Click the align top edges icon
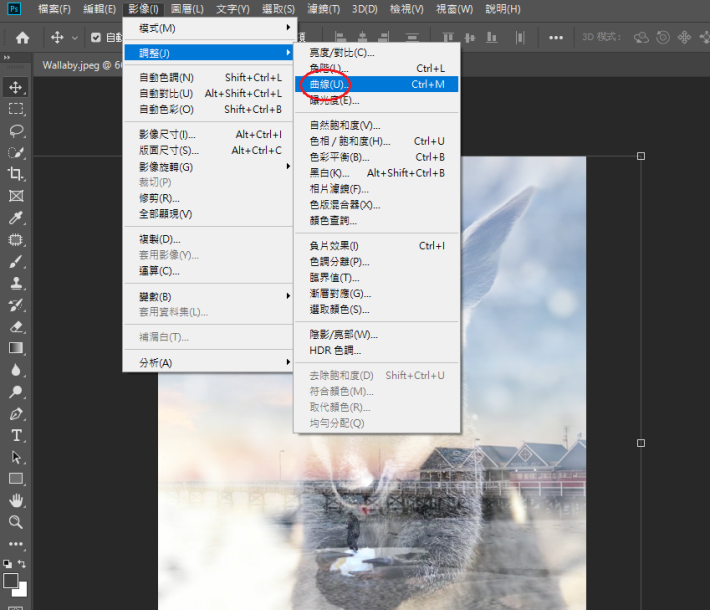Image resolution: width=710 pixels, height=610 pixels. coord(448,38)
